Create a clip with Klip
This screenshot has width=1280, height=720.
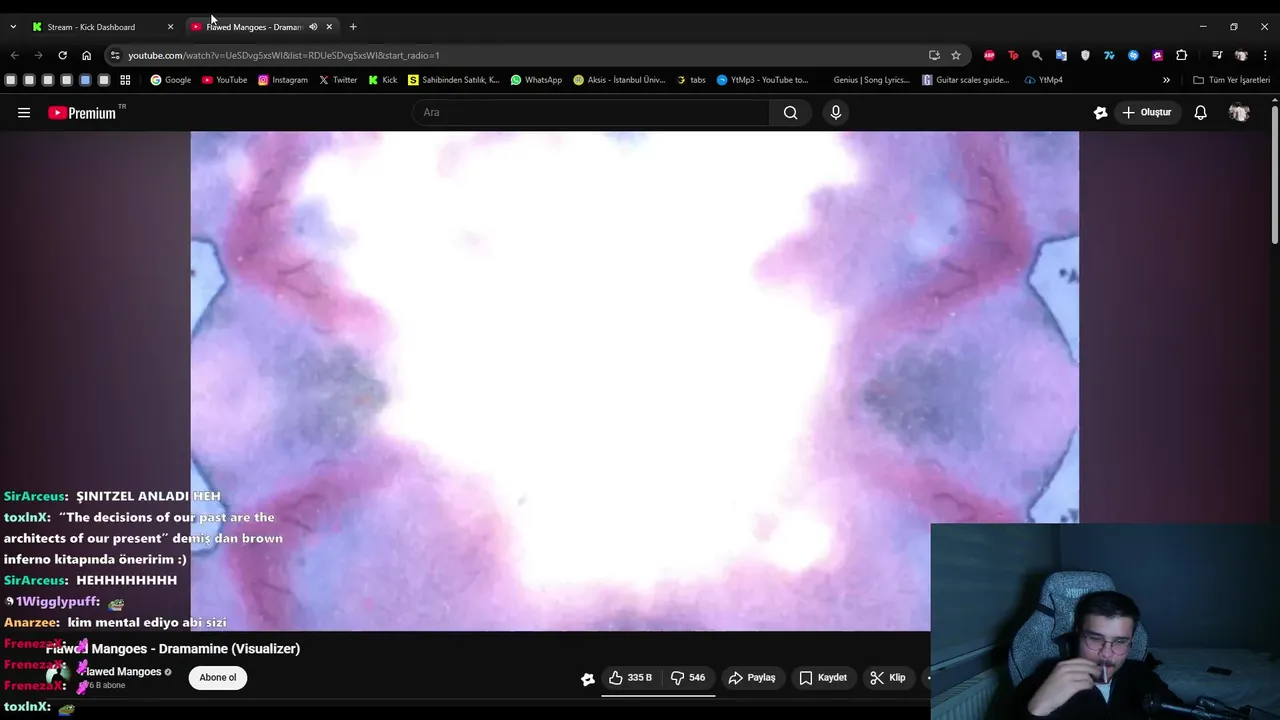[888, 678]
